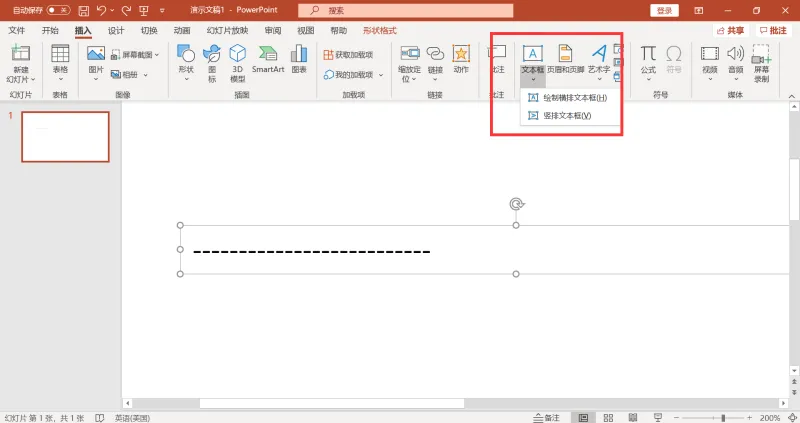Switch to the 切换 Transitions tab
The image size is (800, 423).
(149, 31)
